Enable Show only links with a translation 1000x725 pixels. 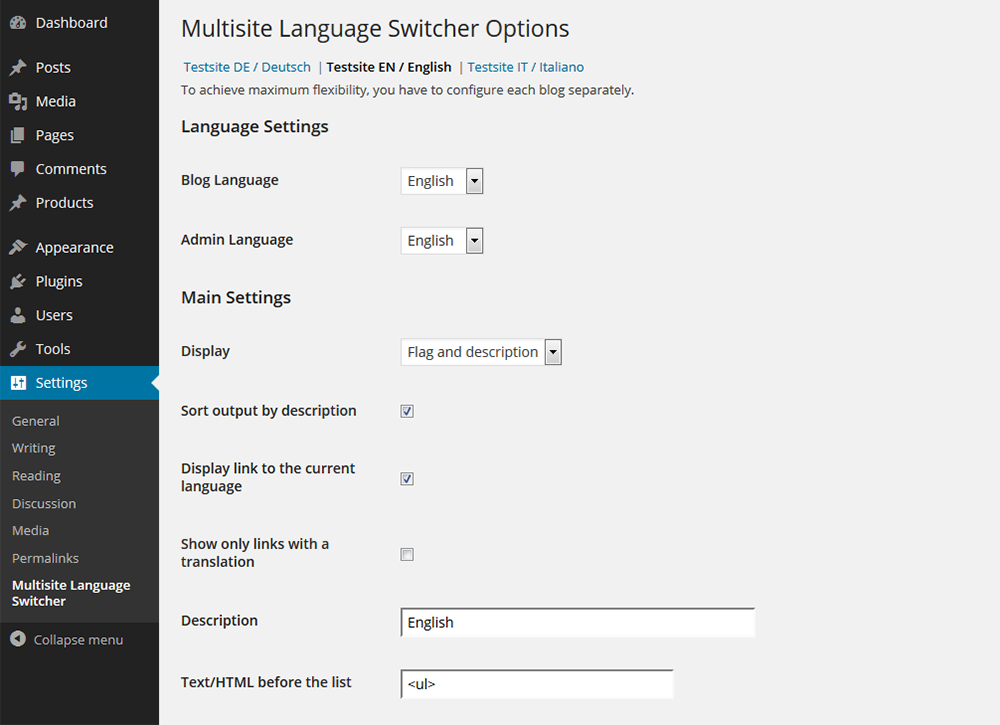(407, 554)
